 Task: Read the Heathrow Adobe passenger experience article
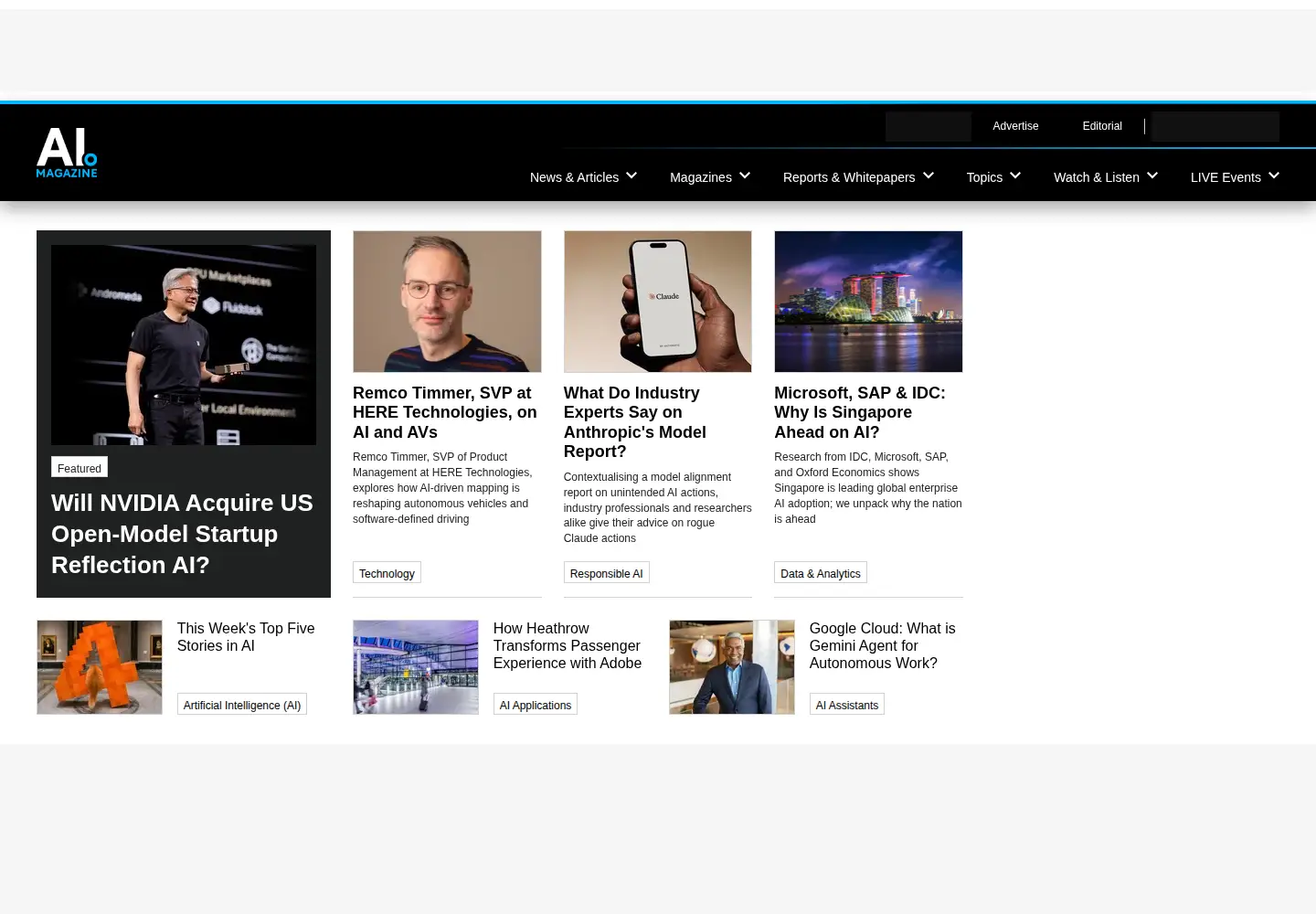coord(568,645)
